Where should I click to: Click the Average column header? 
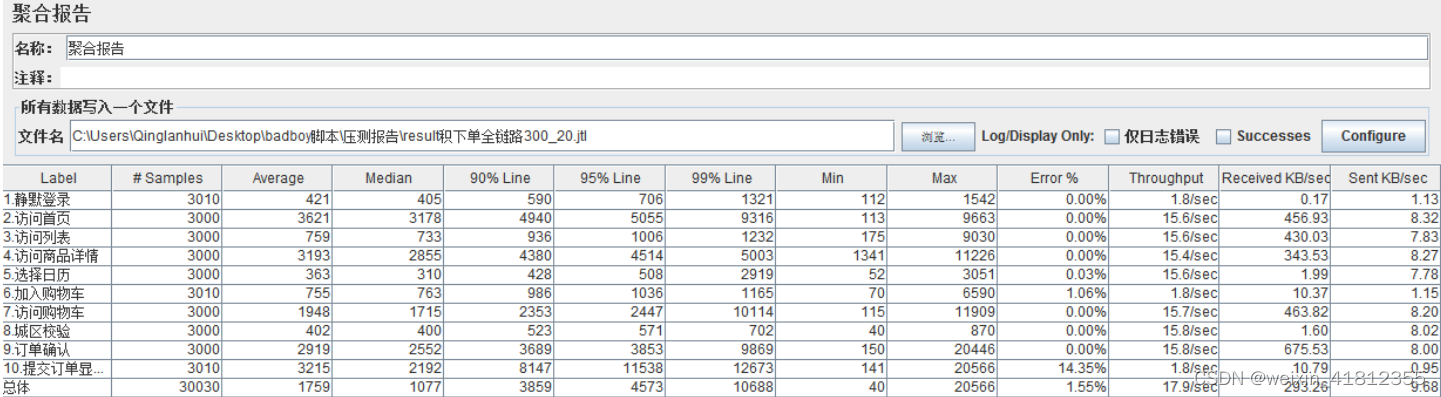pyautogui.click(x=278, y=178)
